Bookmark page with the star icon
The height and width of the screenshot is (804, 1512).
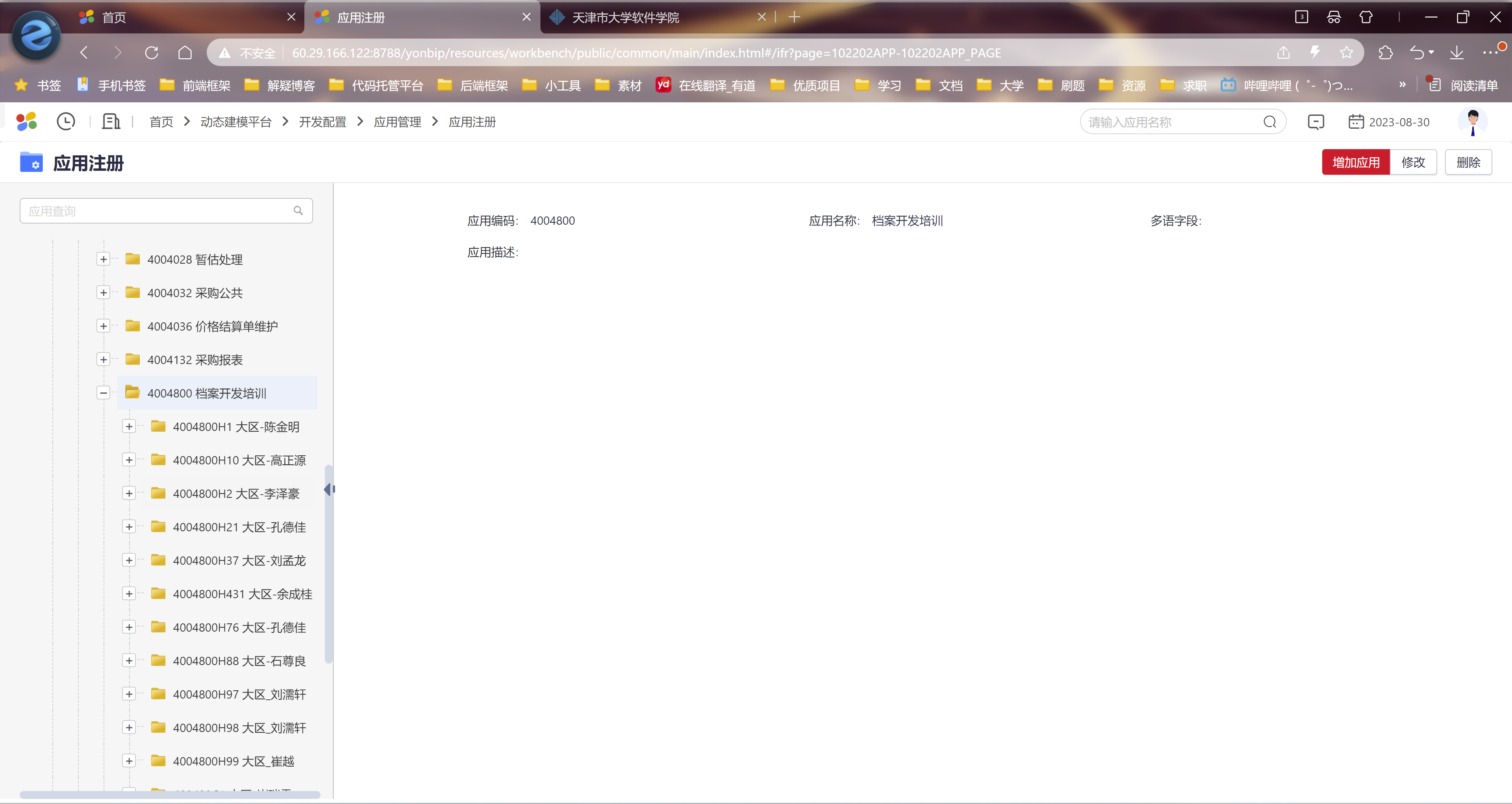point(1347,53)
